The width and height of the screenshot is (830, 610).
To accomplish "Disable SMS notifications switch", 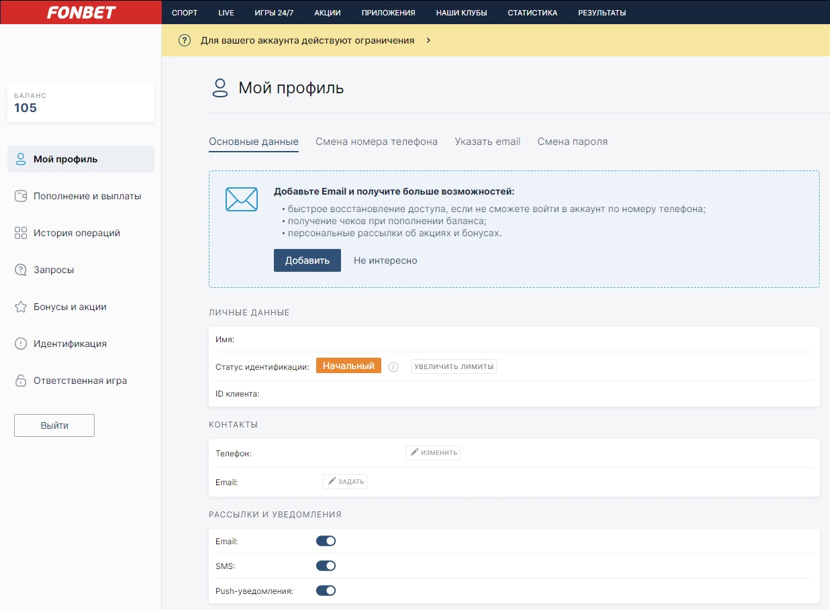I will (326, 566).
